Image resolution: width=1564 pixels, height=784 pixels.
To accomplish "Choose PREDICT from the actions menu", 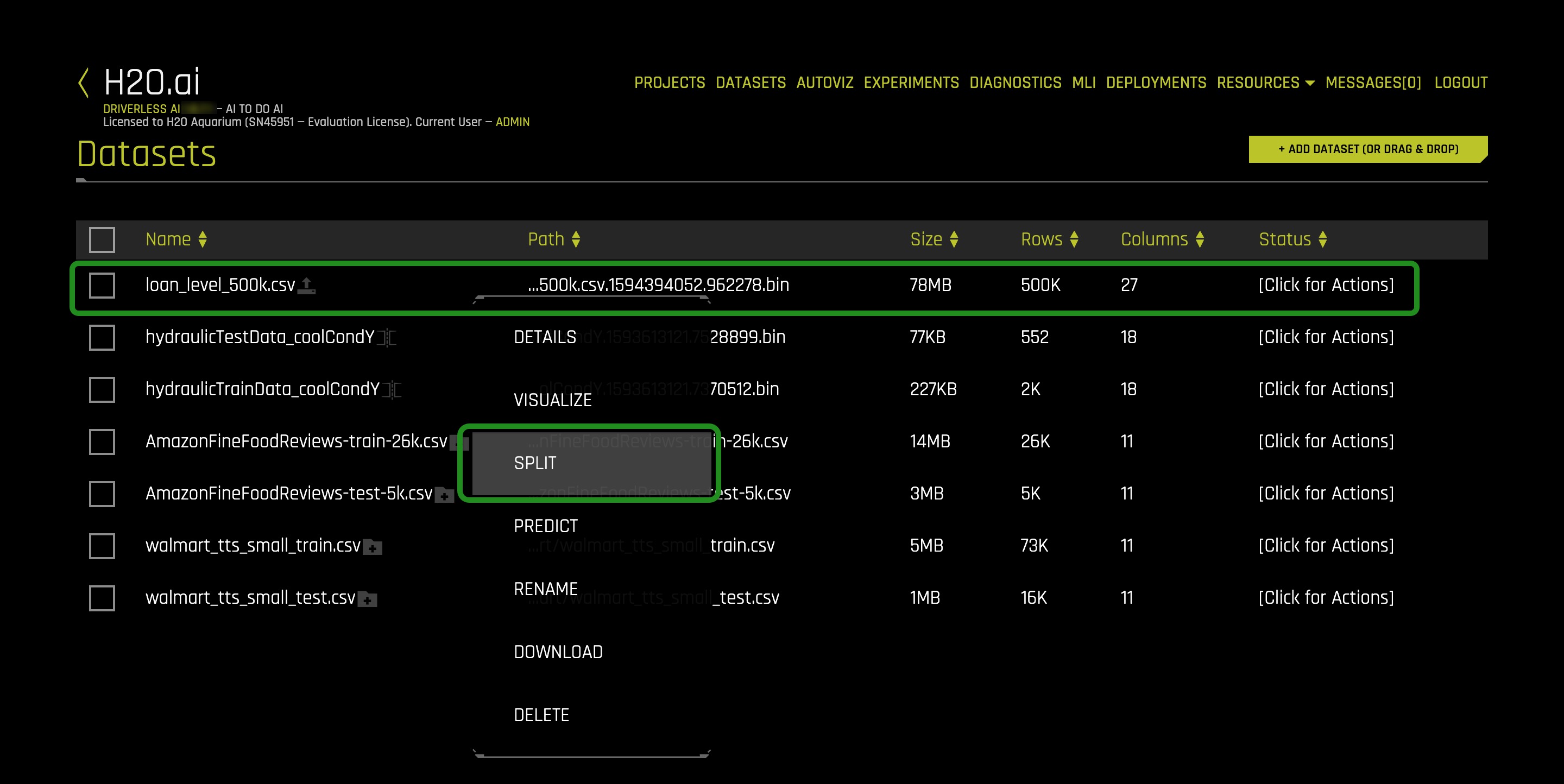I will click(546, 527).
